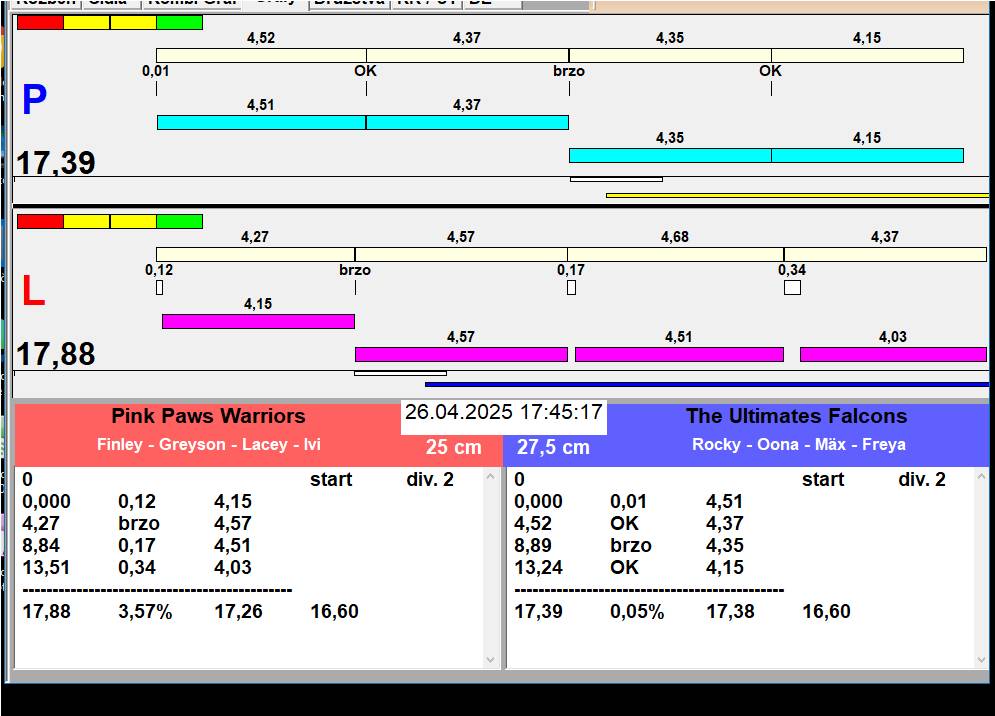The height and width of the screenshot is (716, 995).
Task: Click start in the Pink Paws results header
Action: click(331, 479)
